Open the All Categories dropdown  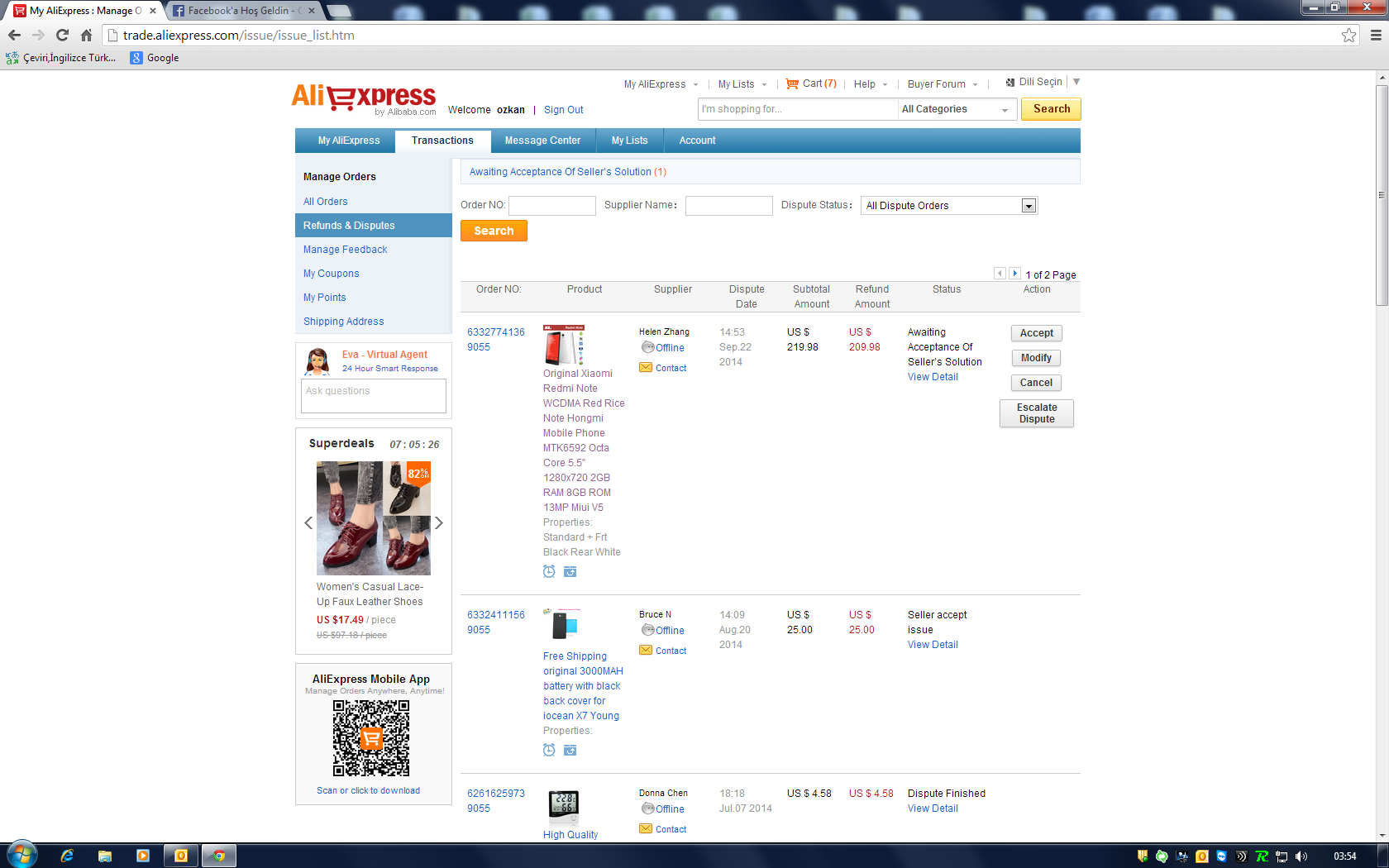(x=956, y=109)
